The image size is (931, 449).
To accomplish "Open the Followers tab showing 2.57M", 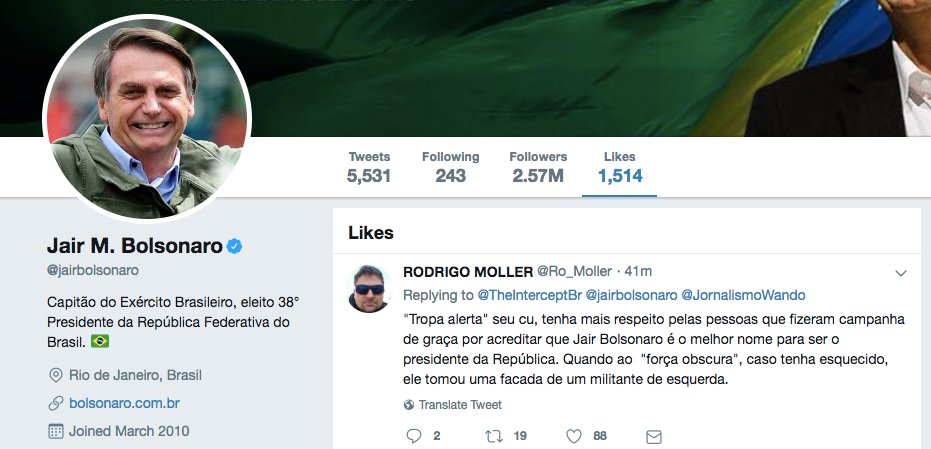I will (538, 167).
